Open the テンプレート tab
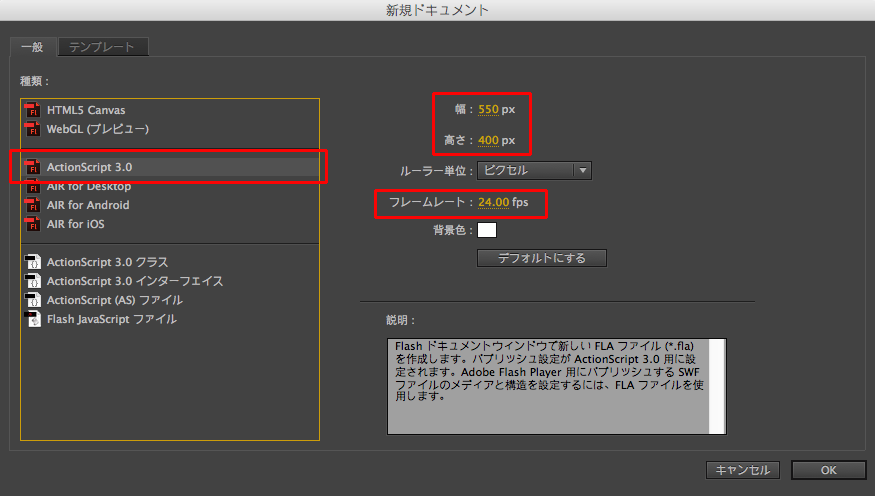Screen dimensions: 875x496 (102, 47)
